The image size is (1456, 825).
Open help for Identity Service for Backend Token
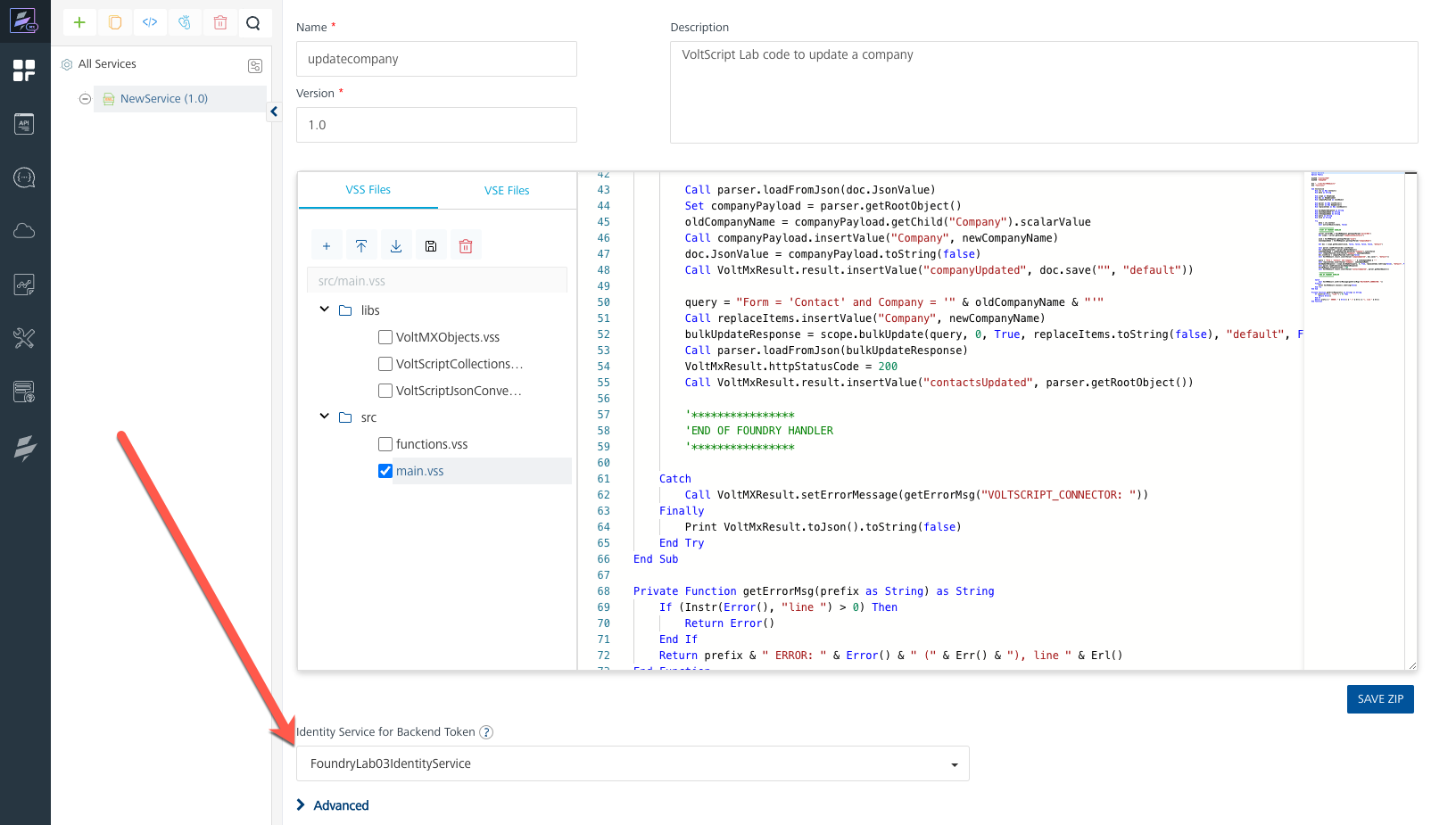tap(486, 732)
